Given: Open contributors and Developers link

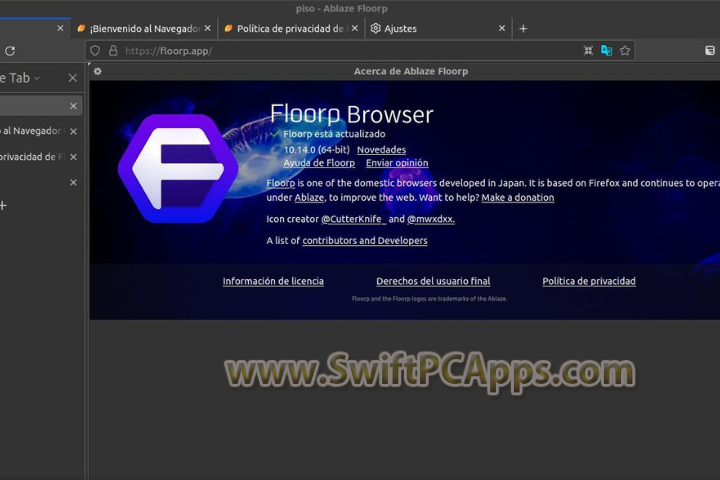Looking at the screenshot, I should [x=365, y=241].
